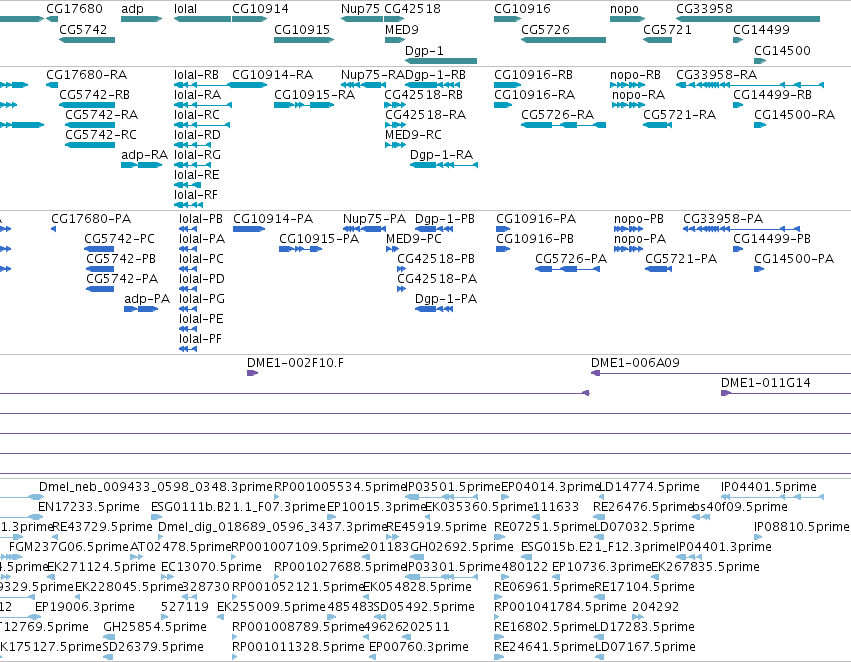Click EST EC13070.5prime label
Viewport: 851px width, 662px height.
(212, 566)
